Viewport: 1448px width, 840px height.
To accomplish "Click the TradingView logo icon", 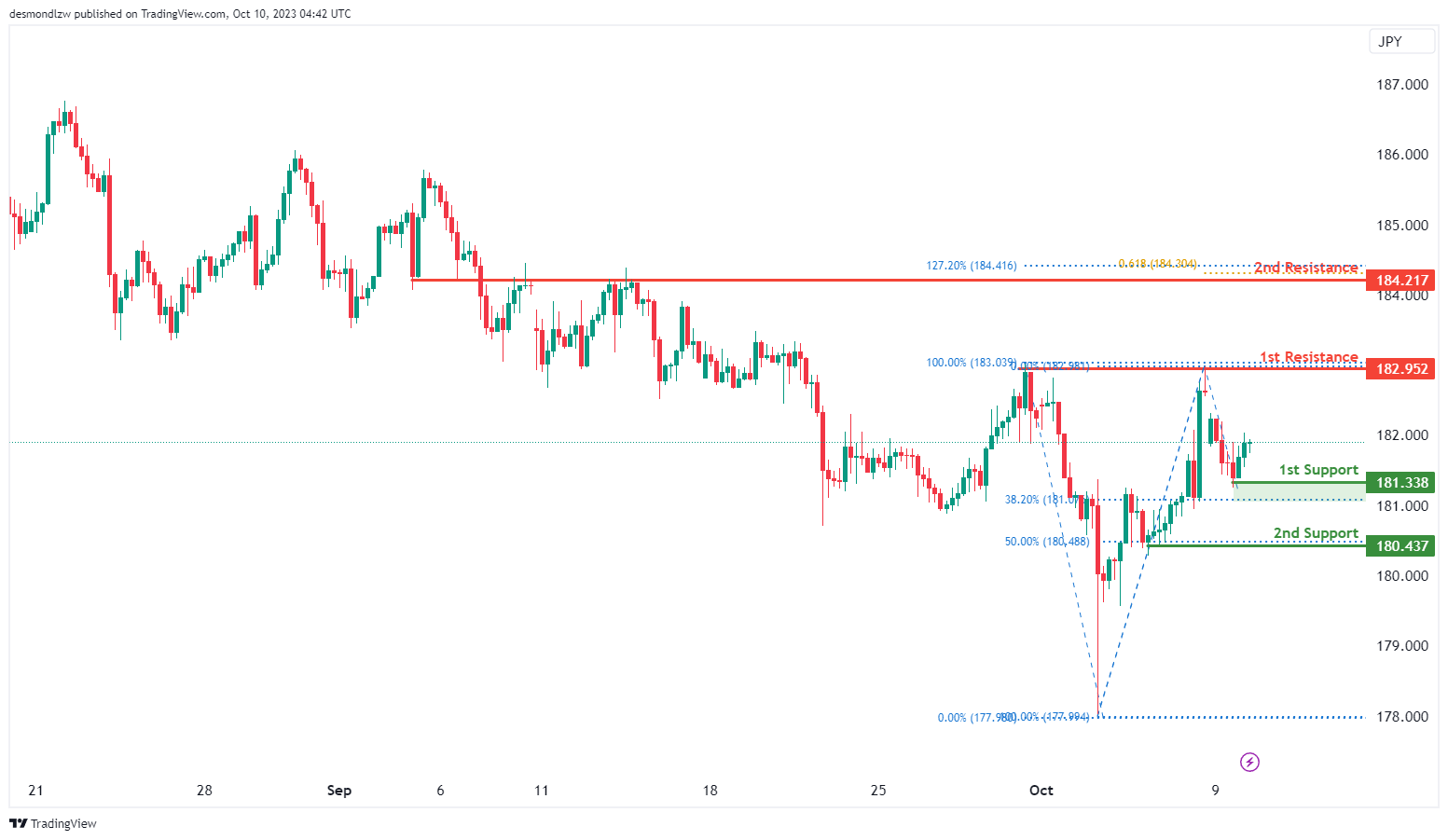I will click(18, 823).
